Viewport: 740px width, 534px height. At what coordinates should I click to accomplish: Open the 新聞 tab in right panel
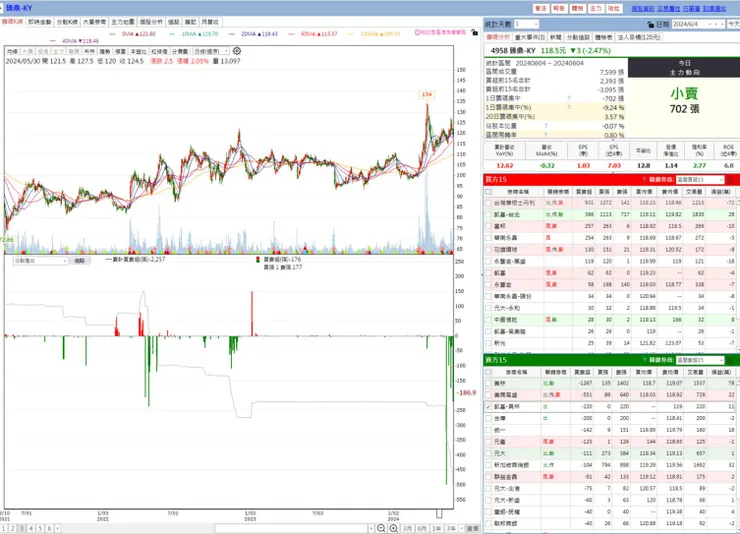pos(555,37)
